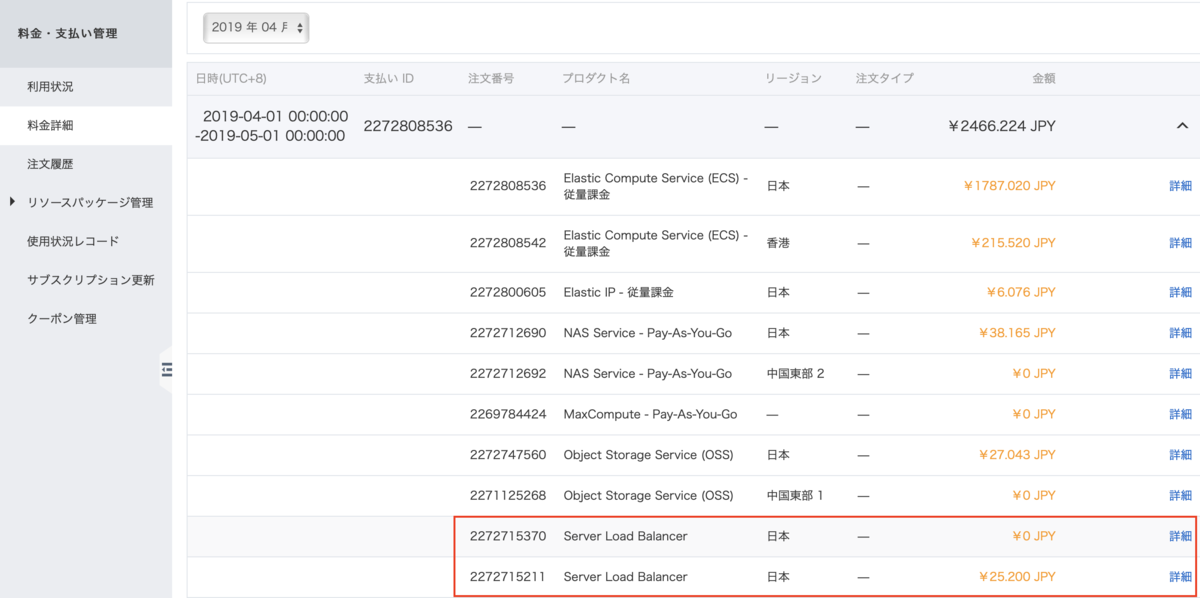Screen dimensions: 1200x598
Task: Click order number 2272715370
Action: pyautogui.click(x=508, y=536)
